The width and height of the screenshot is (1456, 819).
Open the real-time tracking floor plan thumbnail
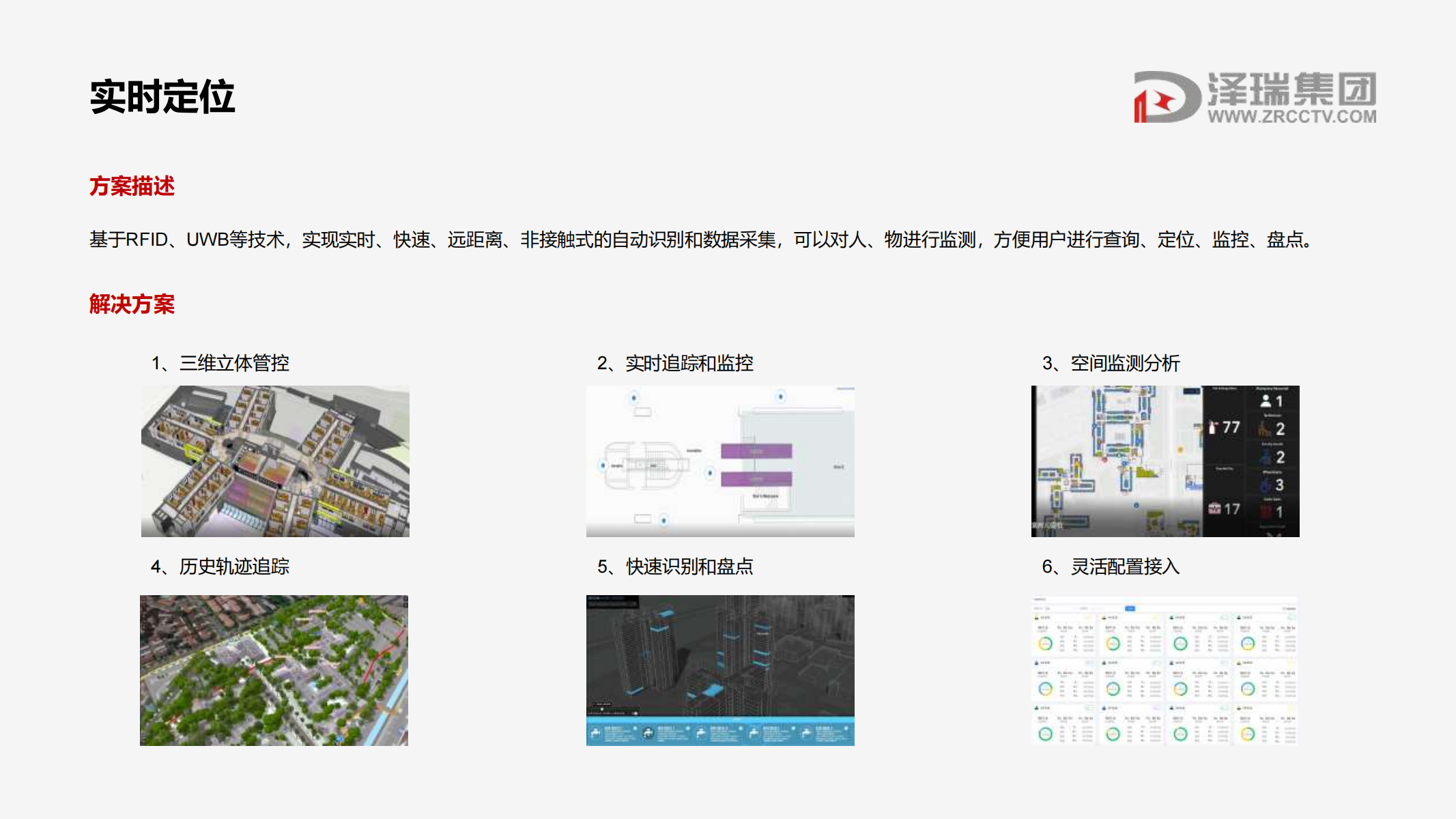[x=720, y=461]
